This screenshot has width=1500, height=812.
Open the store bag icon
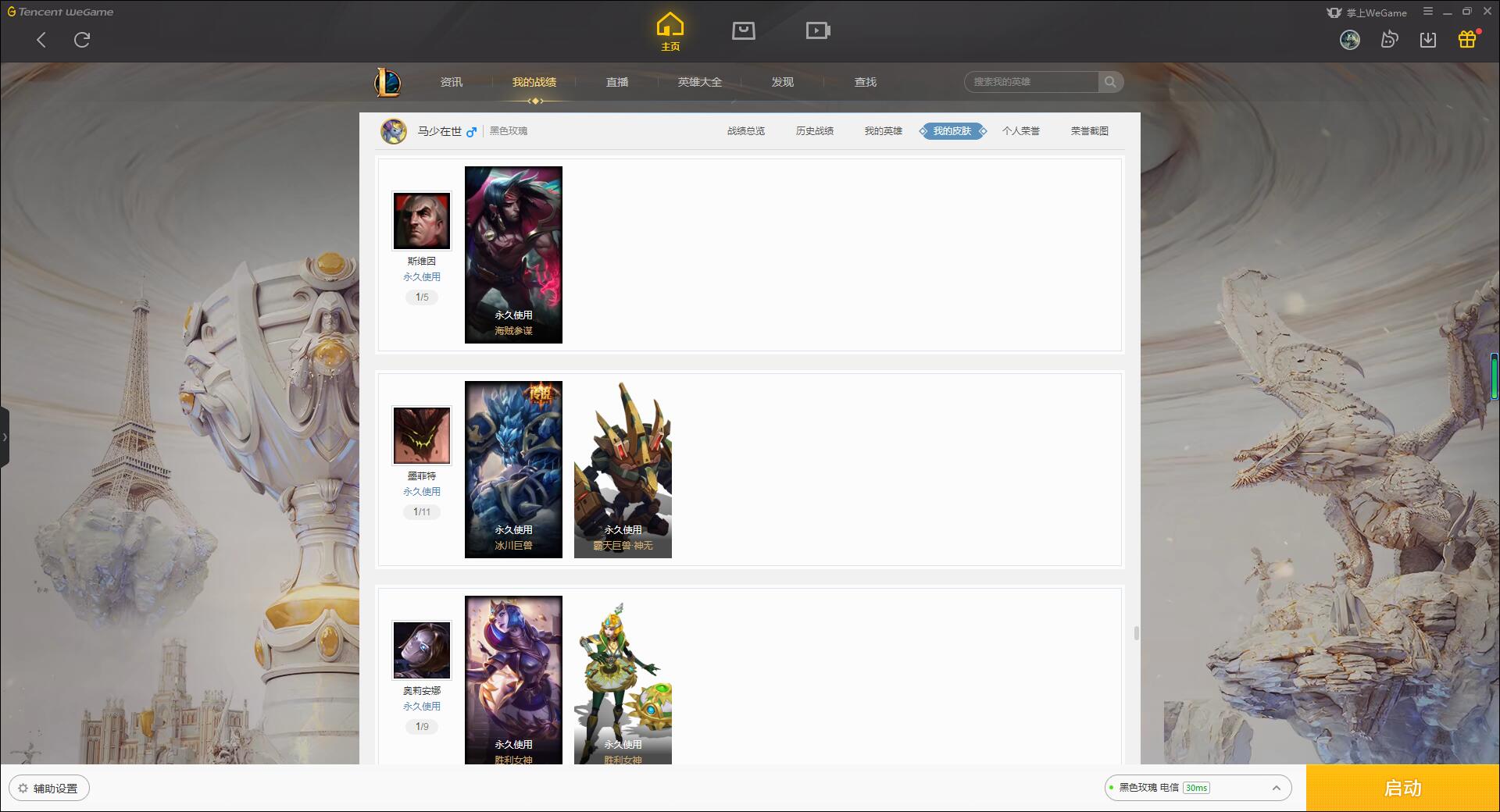(x=744, y=30)
